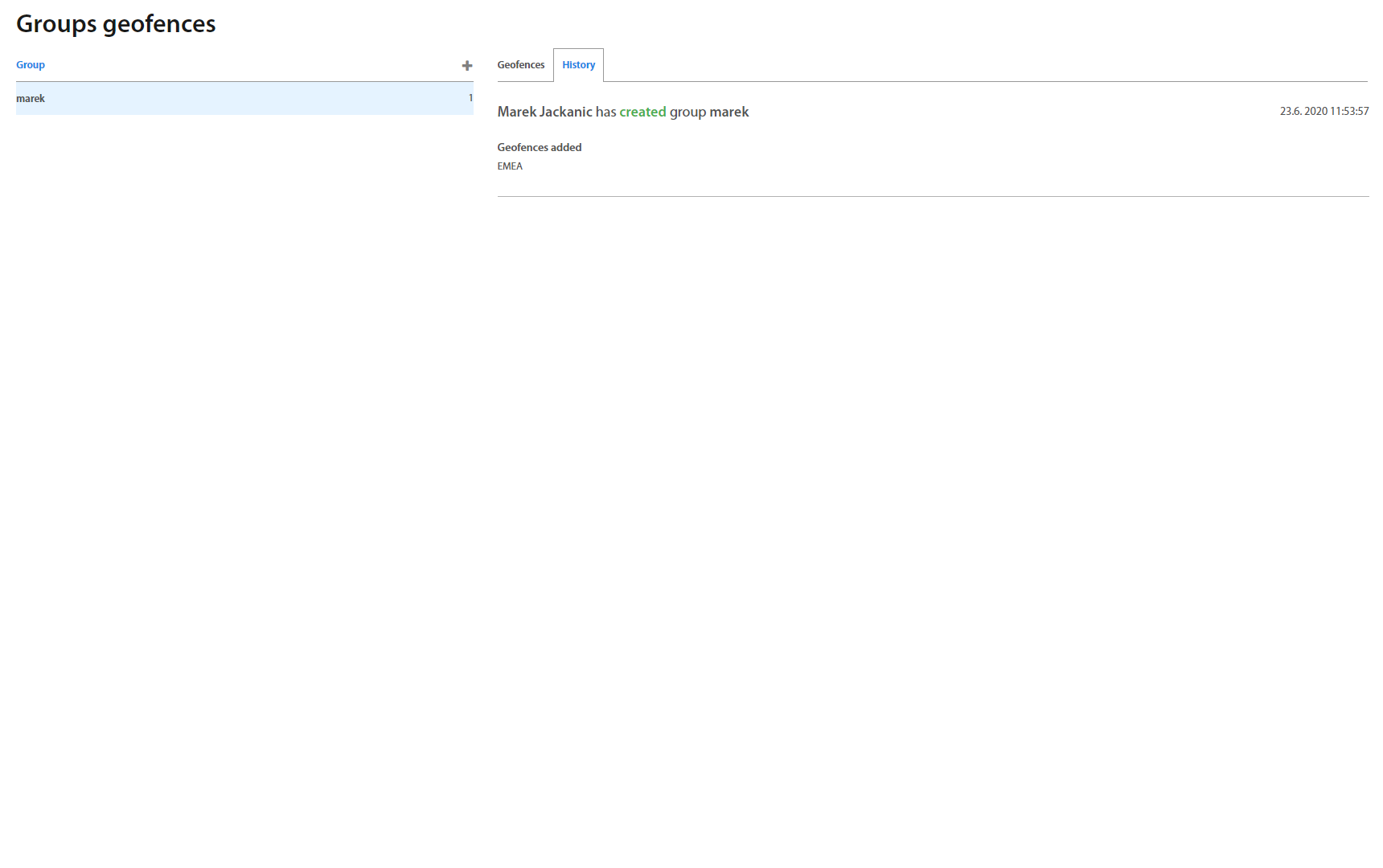This screenshot has width=1383, height=868.
Task: Click the word has in history entry
Action: [605, 112]
